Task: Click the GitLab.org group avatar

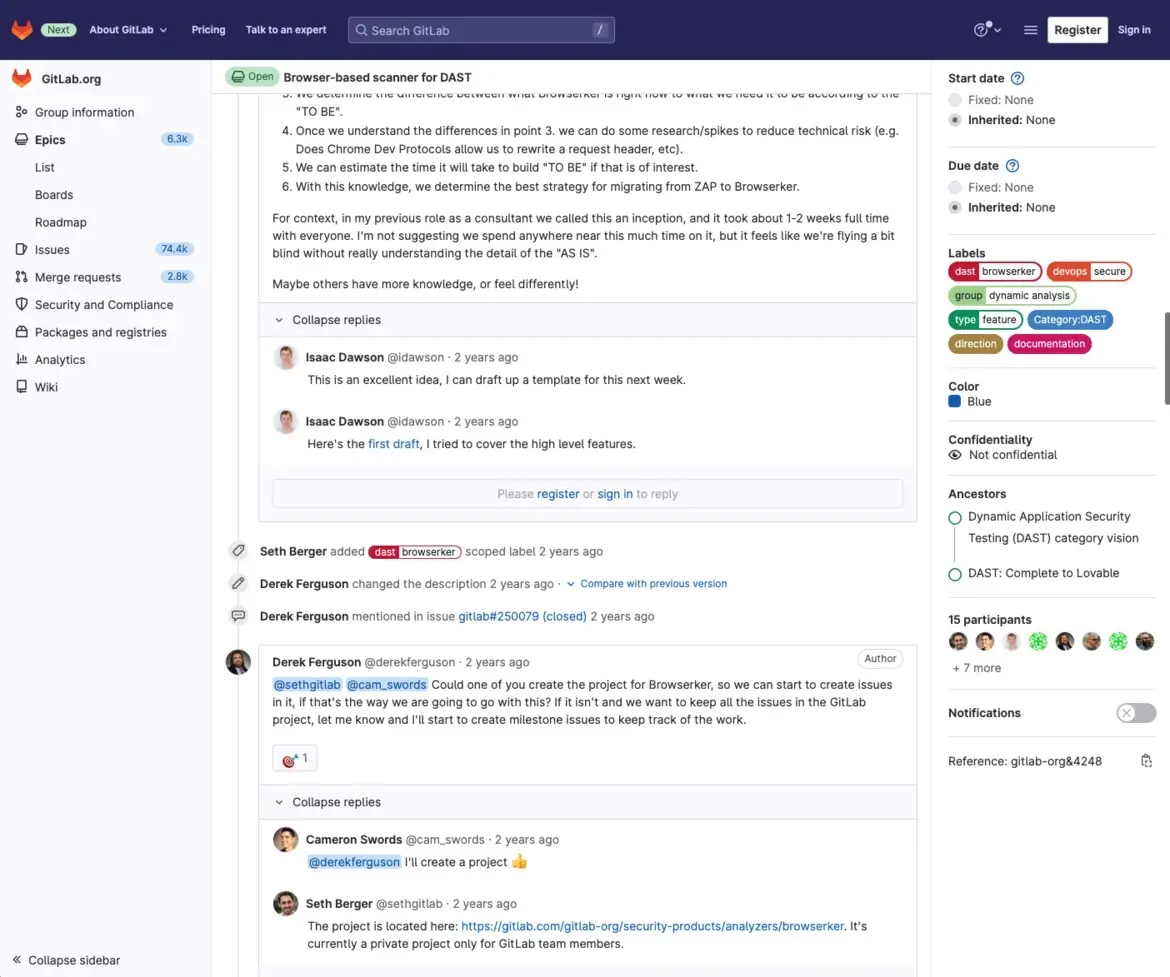Action: (22, 78)
